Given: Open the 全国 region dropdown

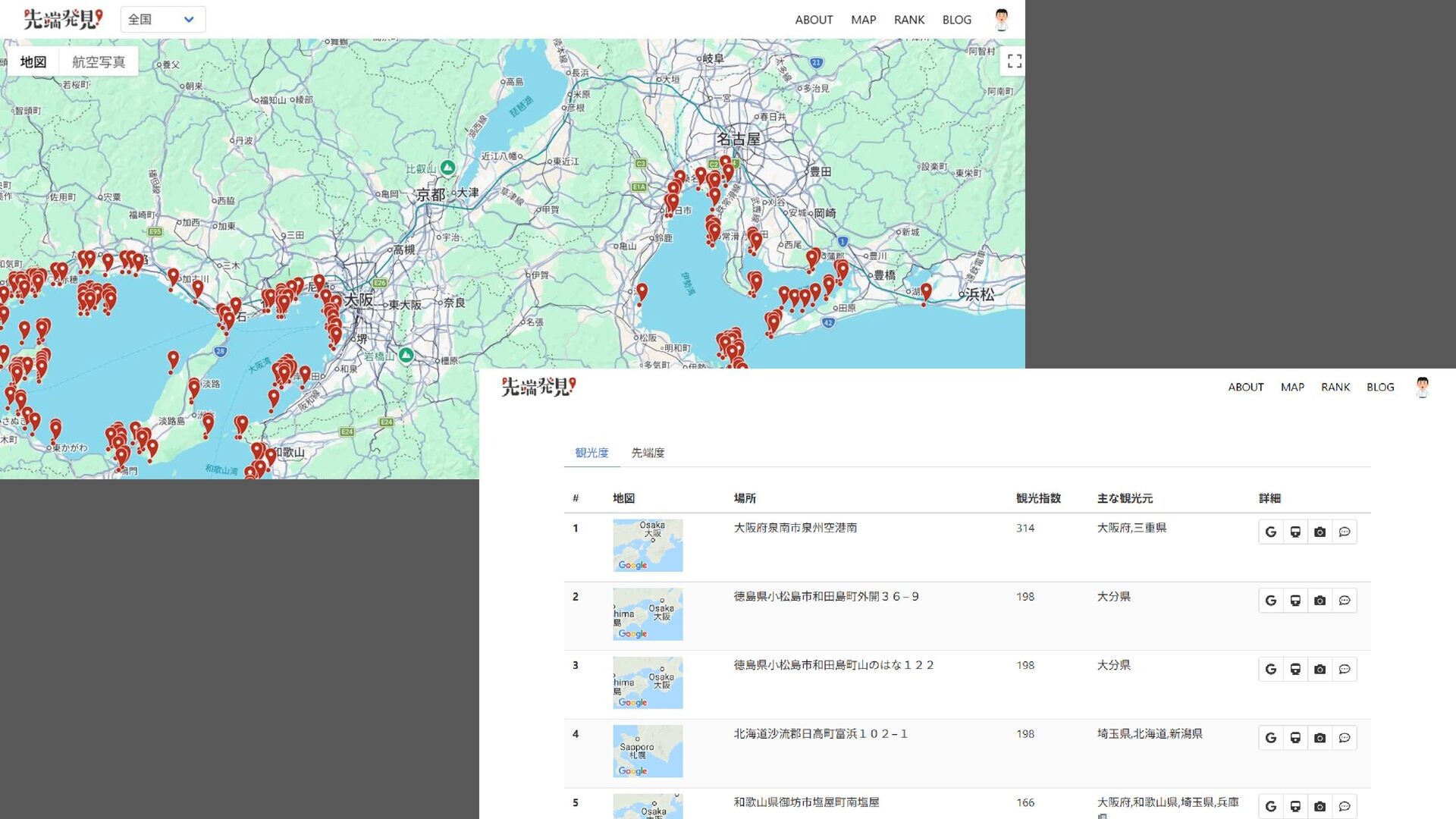Looking at the screenshot, I should [x=162, y=20].
